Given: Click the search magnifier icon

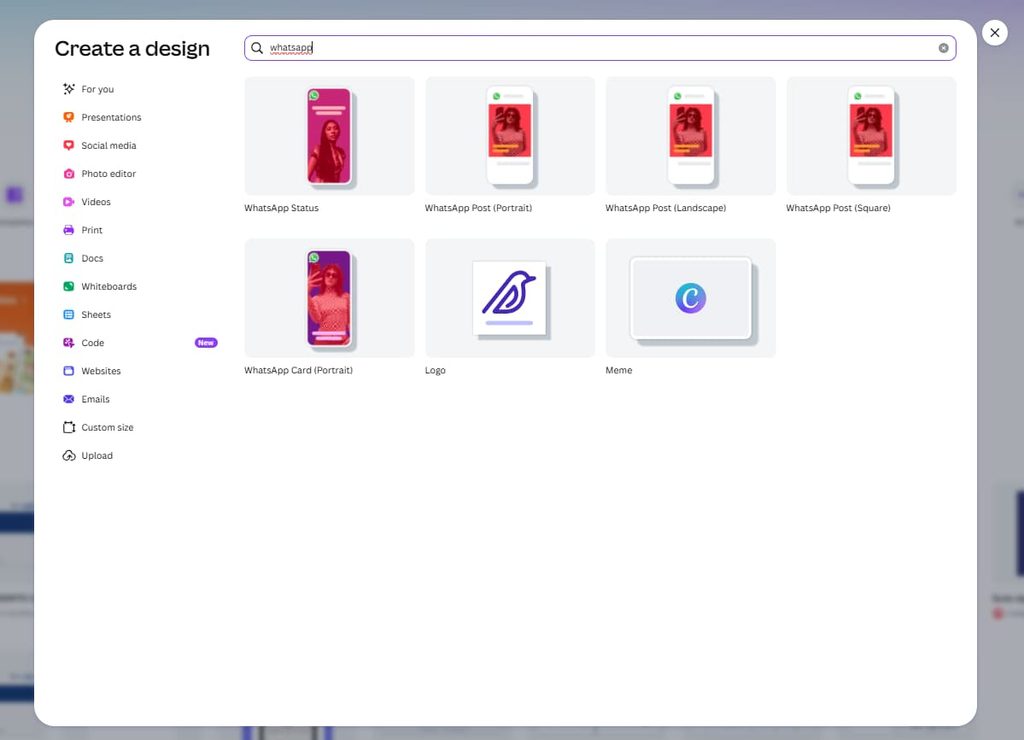Looking at the screenshot, I should click(x=257, y=48).
